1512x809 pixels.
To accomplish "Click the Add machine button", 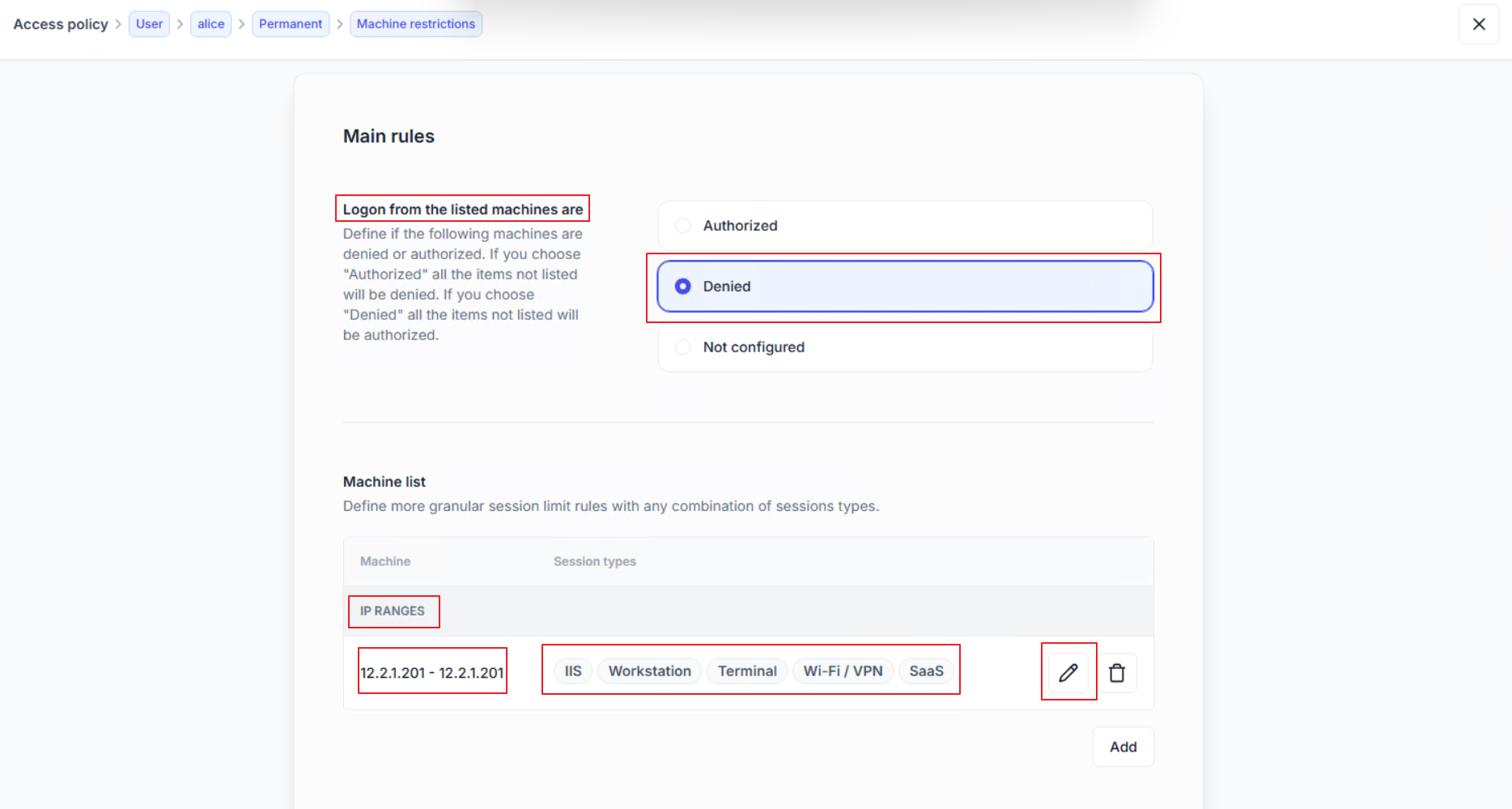I will [1123, 747].
